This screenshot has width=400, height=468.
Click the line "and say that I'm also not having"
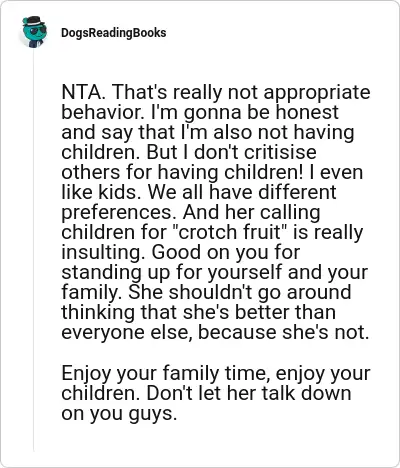(x=207, y=132)
